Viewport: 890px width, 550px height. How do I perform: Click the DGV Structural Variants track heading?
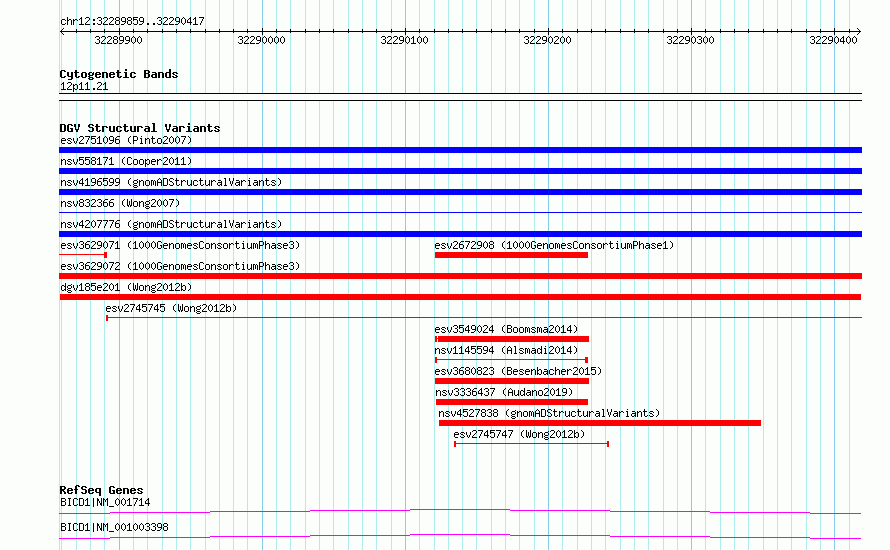[140, 128]
